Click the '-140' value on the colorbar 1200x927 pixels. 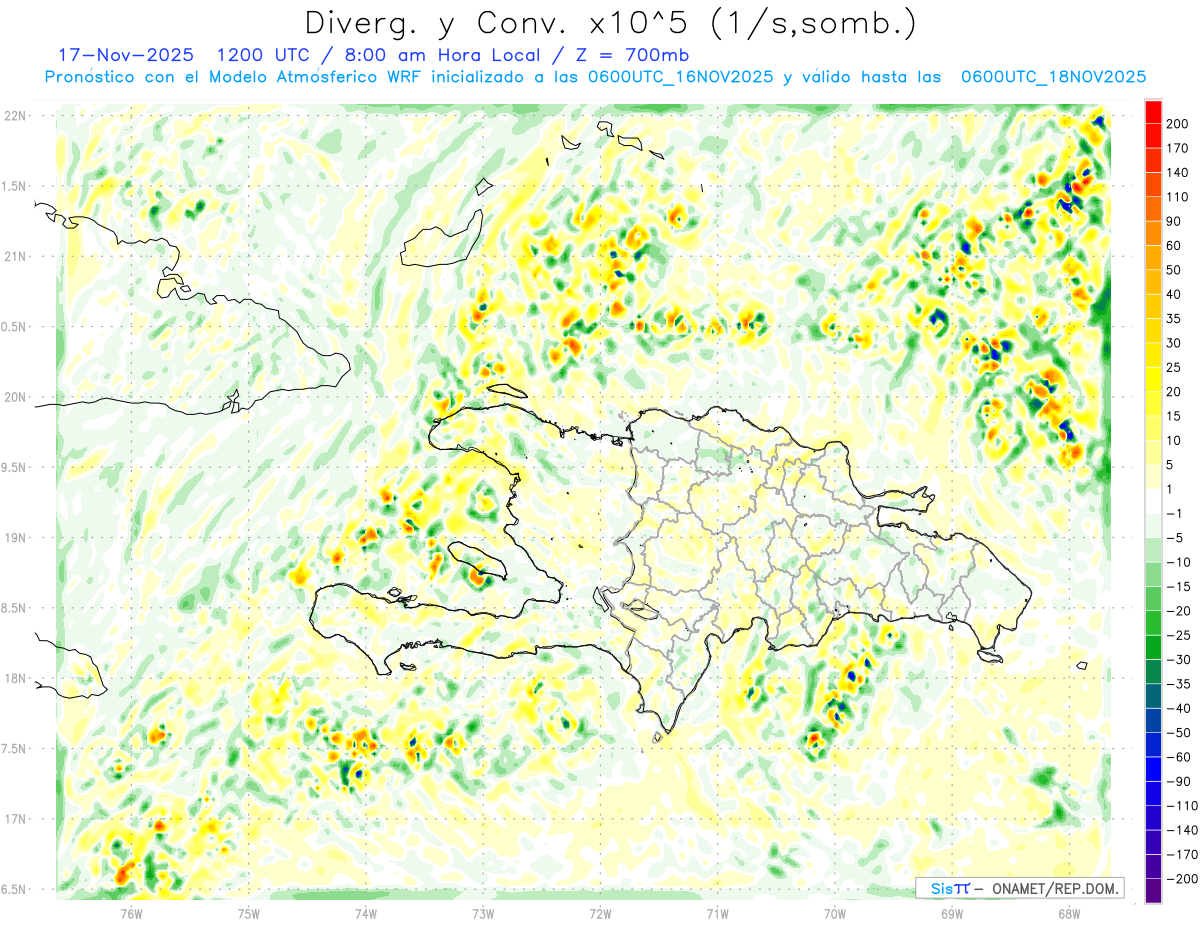[1181, 830]
